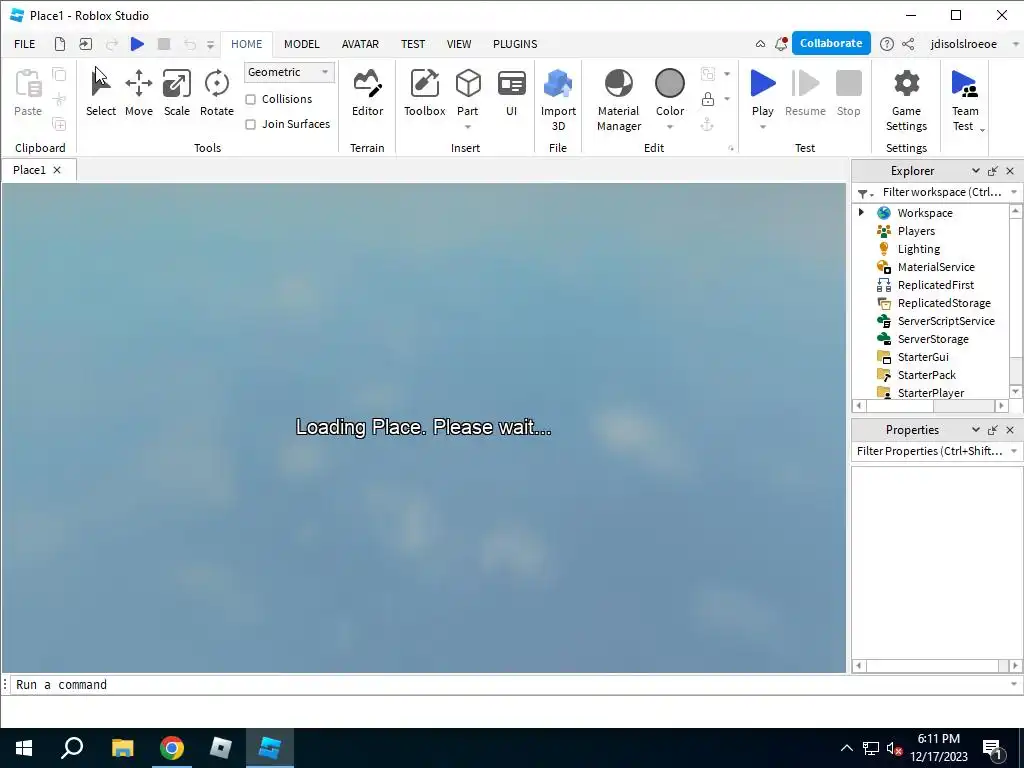Screen dimensions: 1024x768
Task: Select ServerScriptService in Explorer
Action: [946, 321]
